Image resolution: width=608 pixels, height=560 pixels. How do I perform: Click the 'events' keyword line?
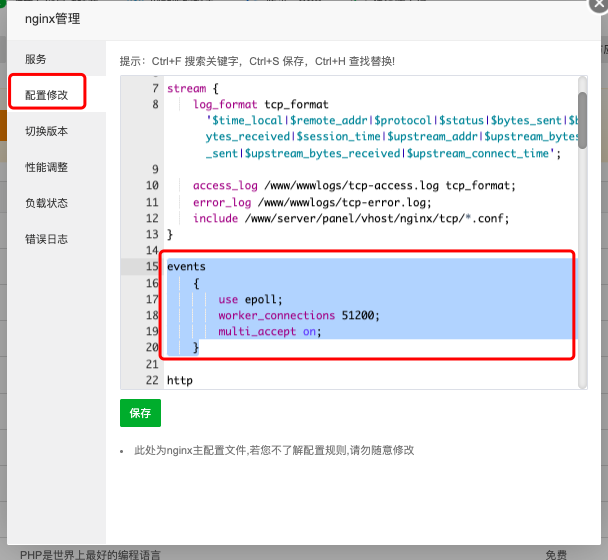tap(186, 266)
